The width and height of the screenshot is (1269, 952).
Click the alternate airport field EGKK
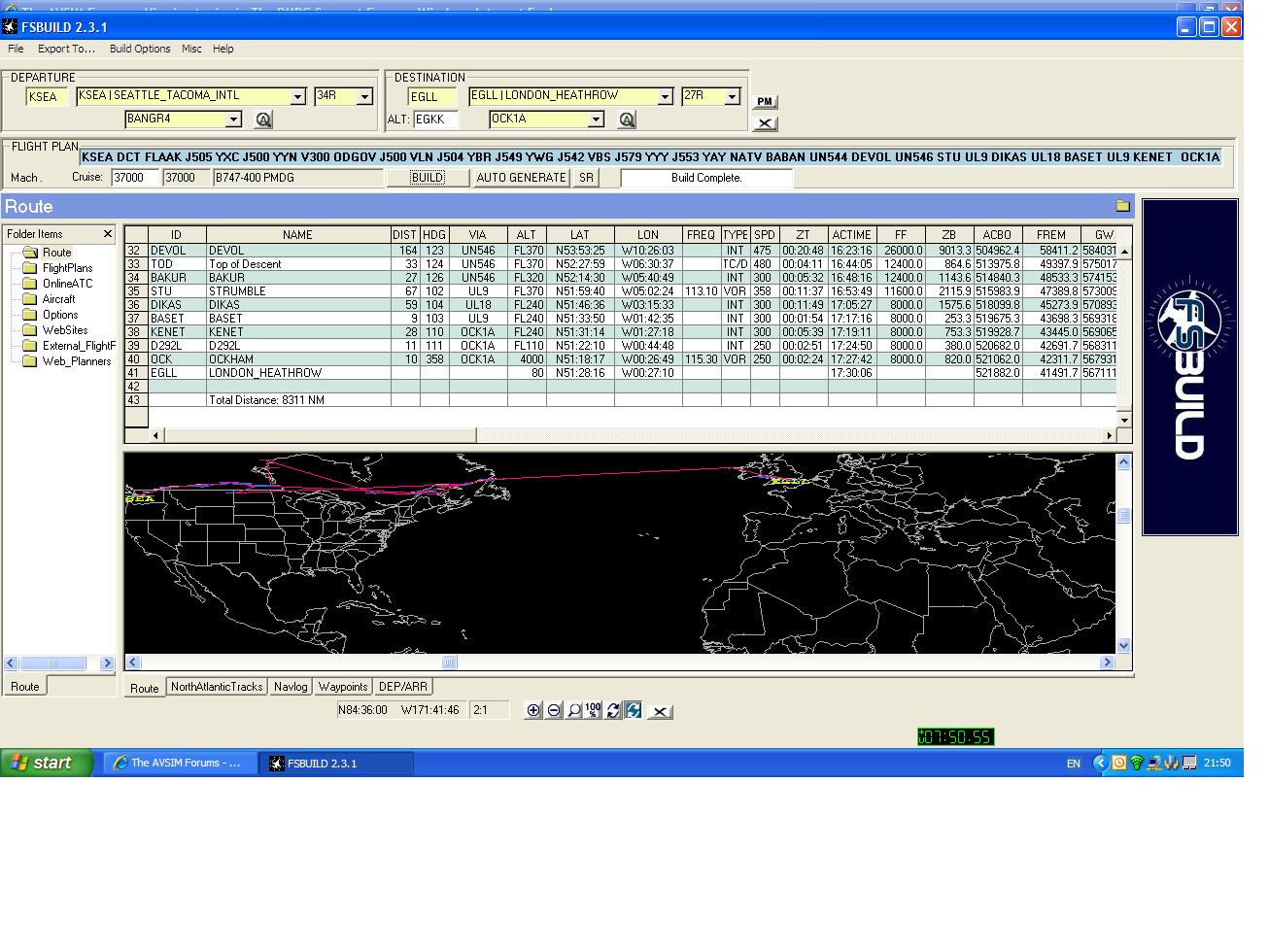[x=436, y=119]
